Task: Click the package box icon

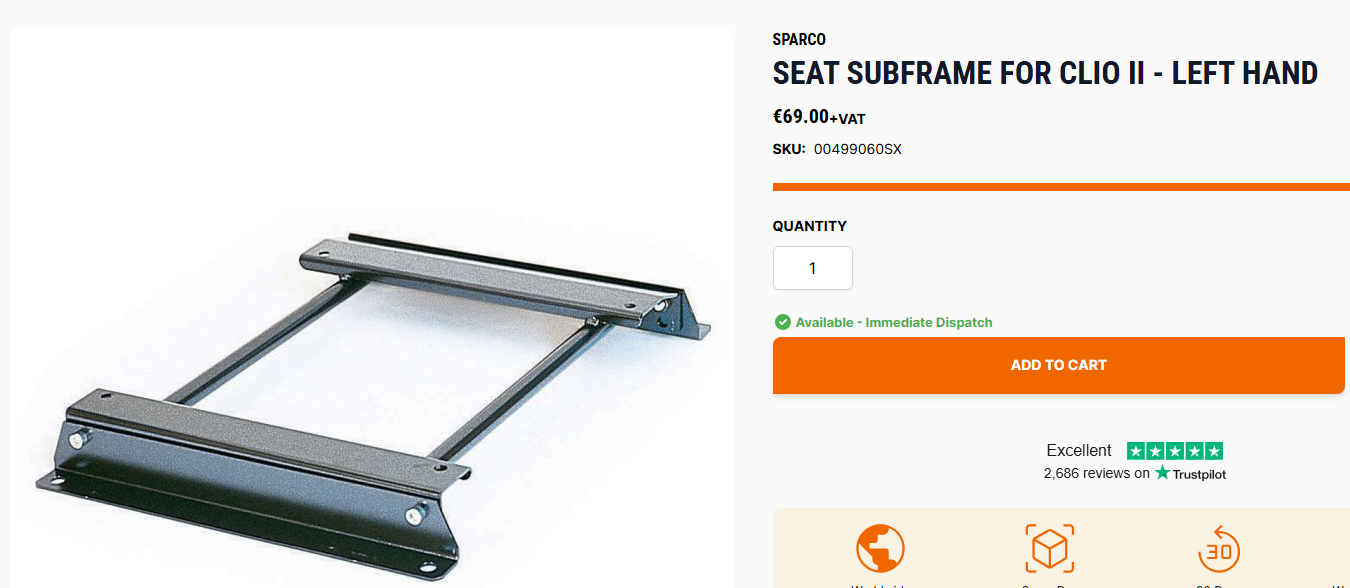Action: tap(1050, 549)
